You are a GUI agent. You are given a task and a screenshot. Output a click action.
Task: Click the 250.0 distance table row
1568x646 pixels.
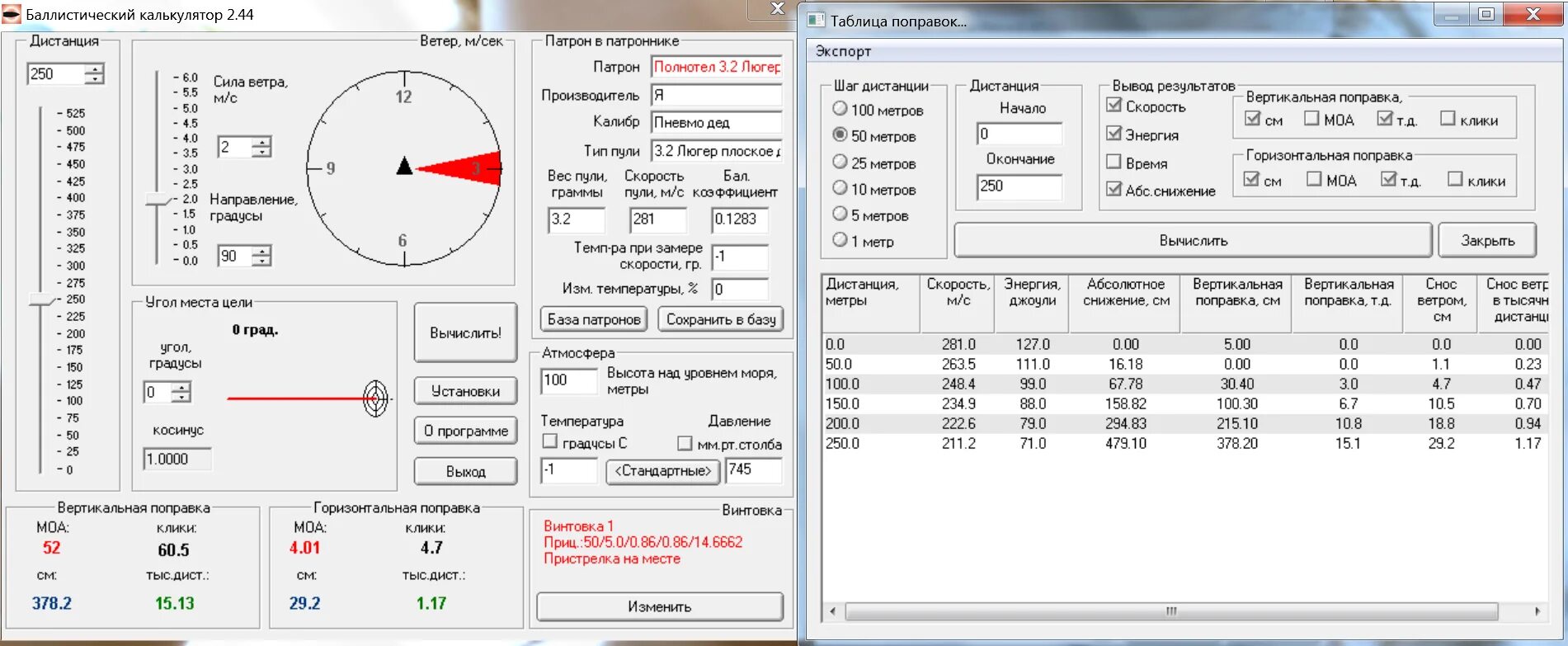click(x=1185, y=444)
